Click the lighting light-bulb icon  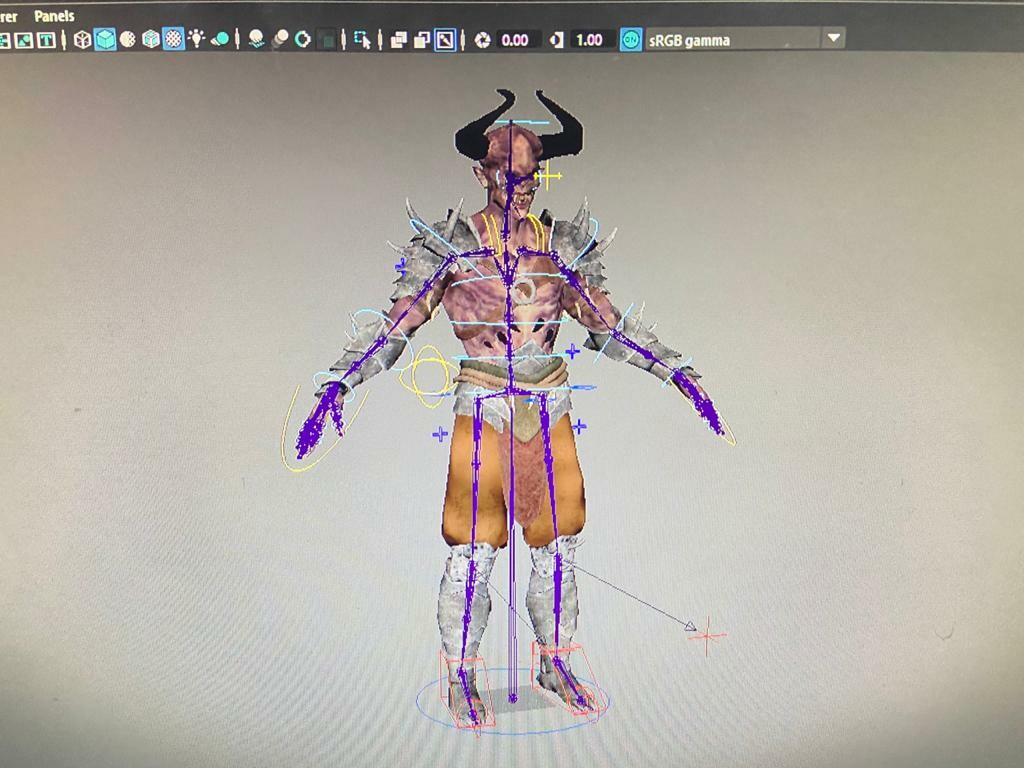198,40
